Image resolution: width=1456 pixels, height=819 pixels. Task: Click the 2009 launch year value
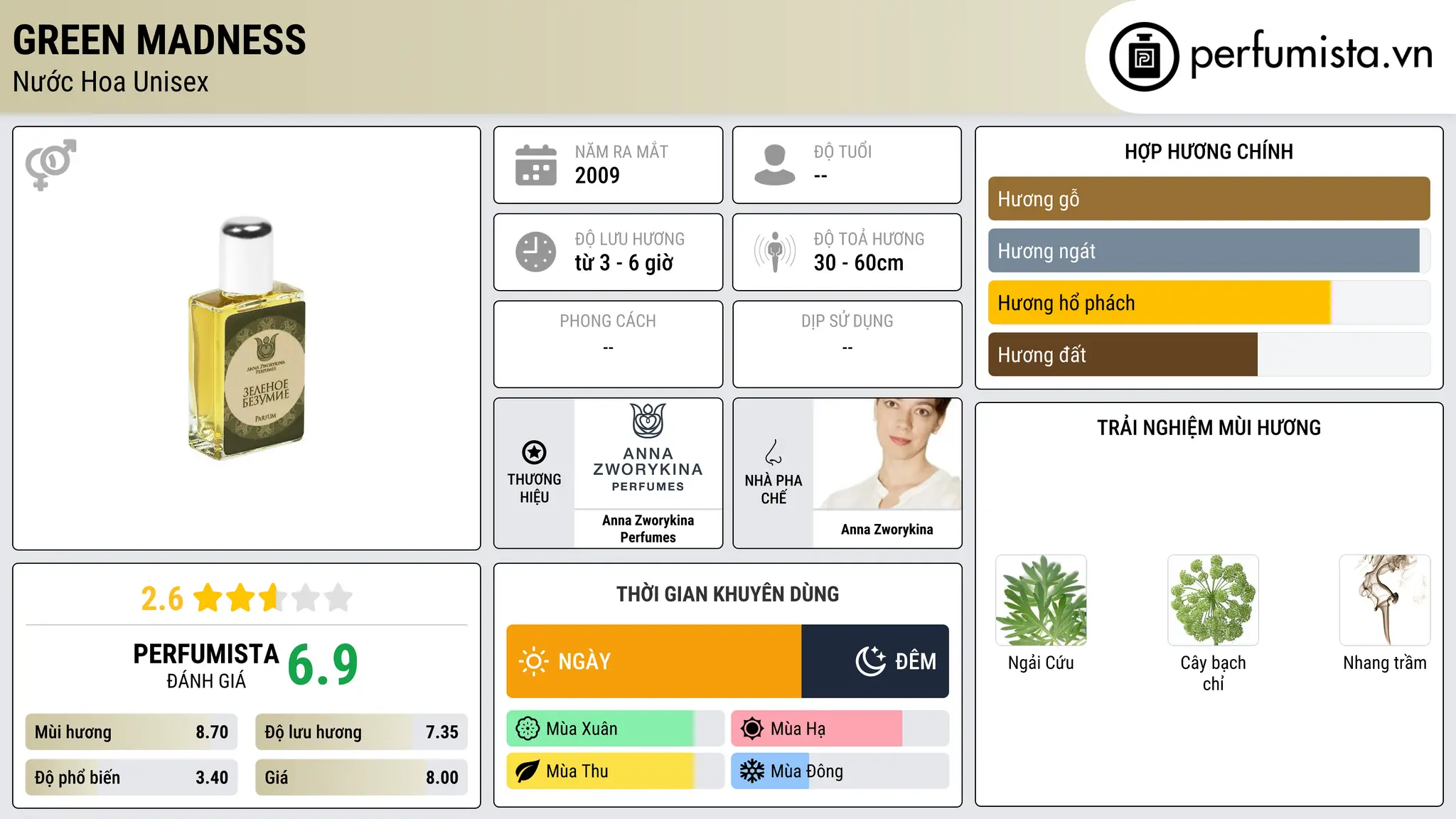tap(597, 176)
